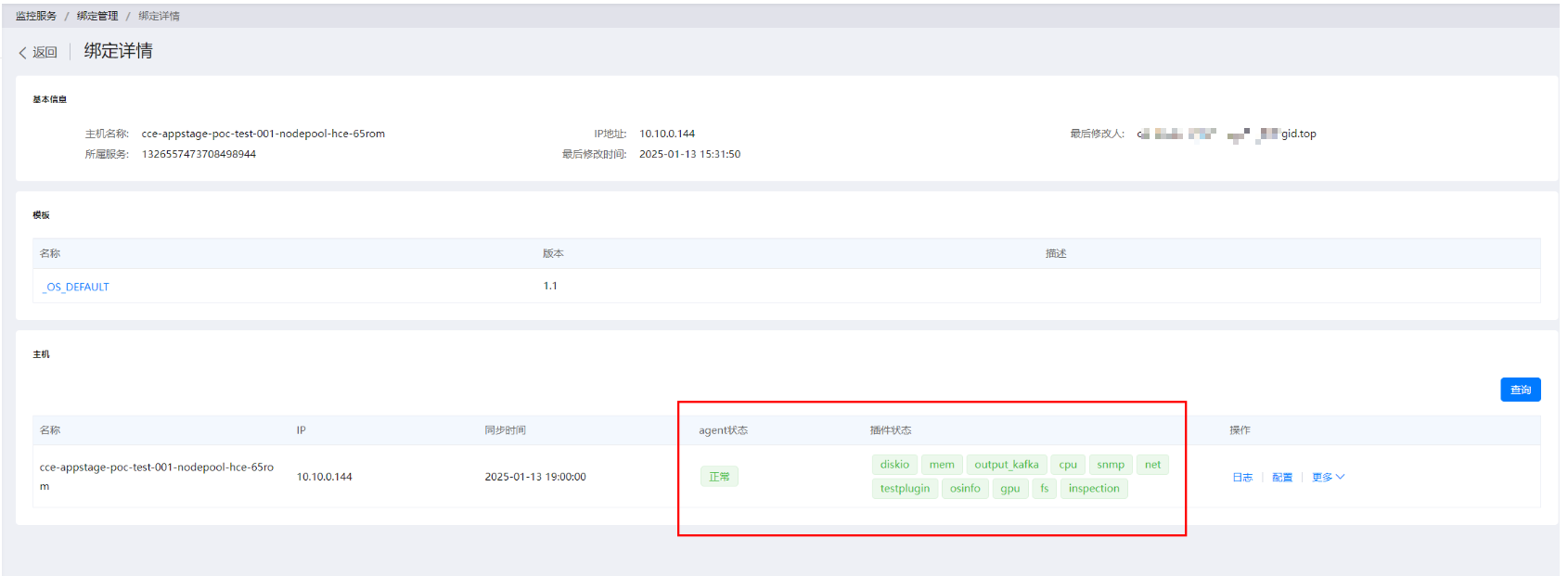Click the fs plugin tag

[1045, 489]
